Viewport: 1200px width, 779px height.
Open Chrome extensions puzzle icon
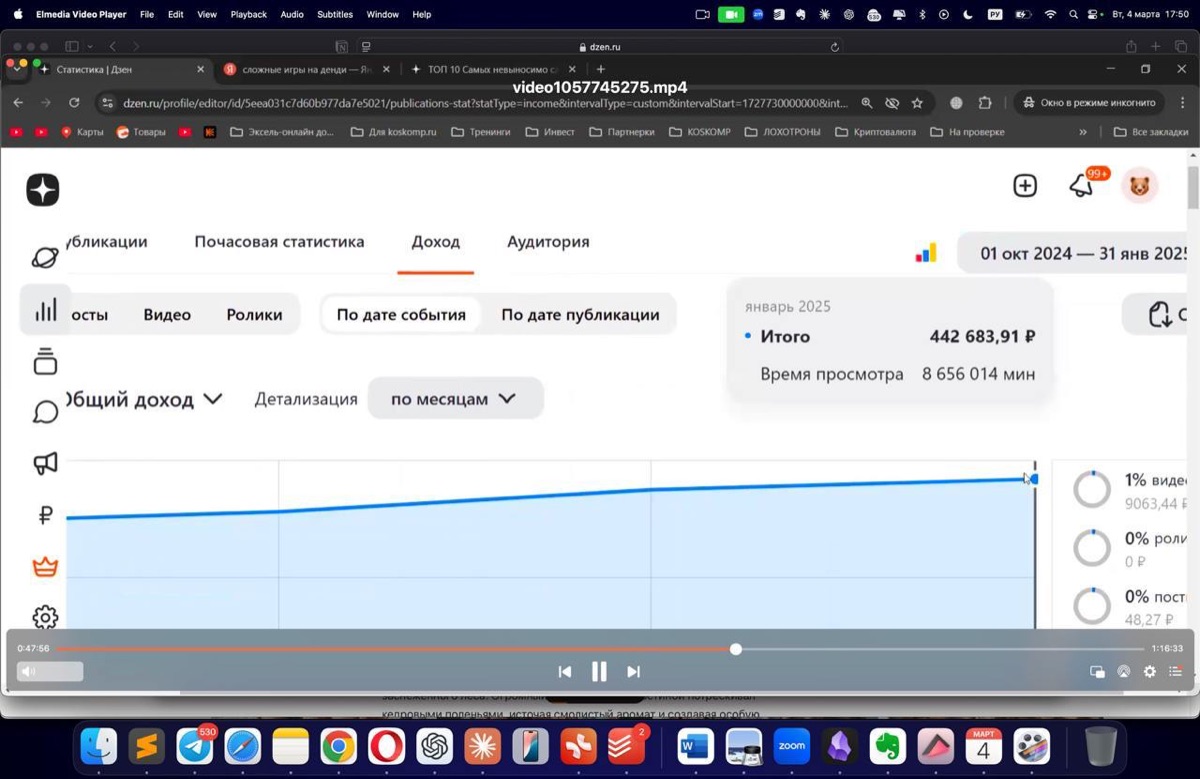[984, 103]
